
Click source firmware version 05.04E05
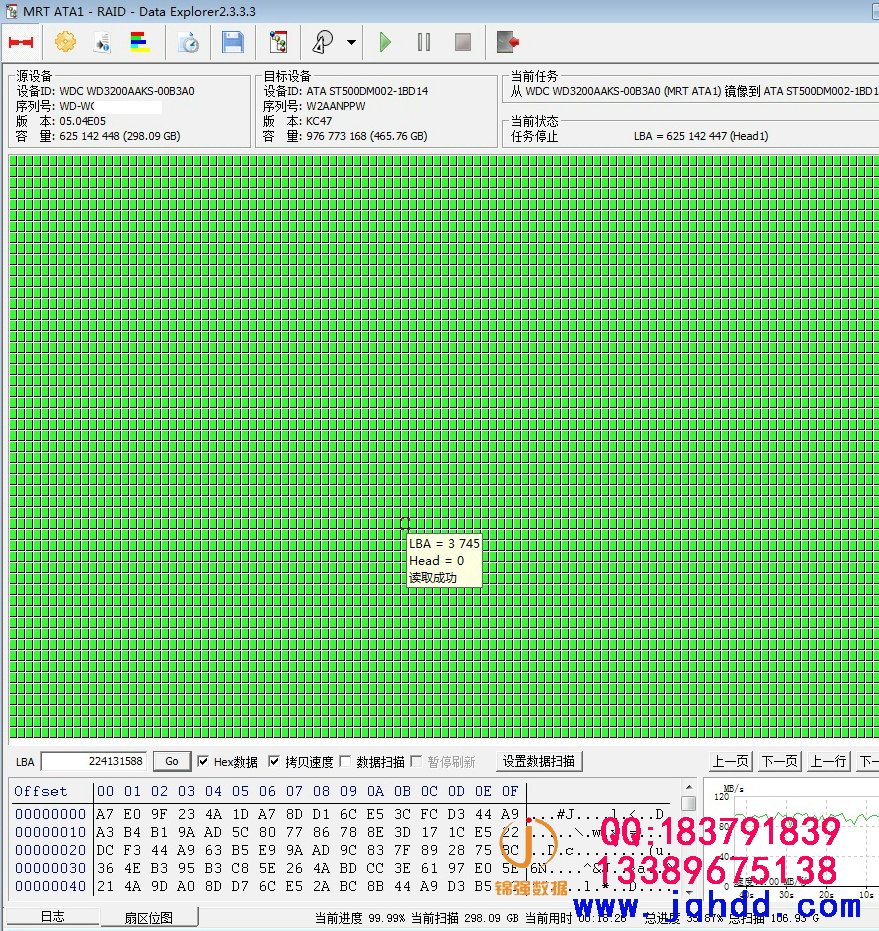point(83,121)
